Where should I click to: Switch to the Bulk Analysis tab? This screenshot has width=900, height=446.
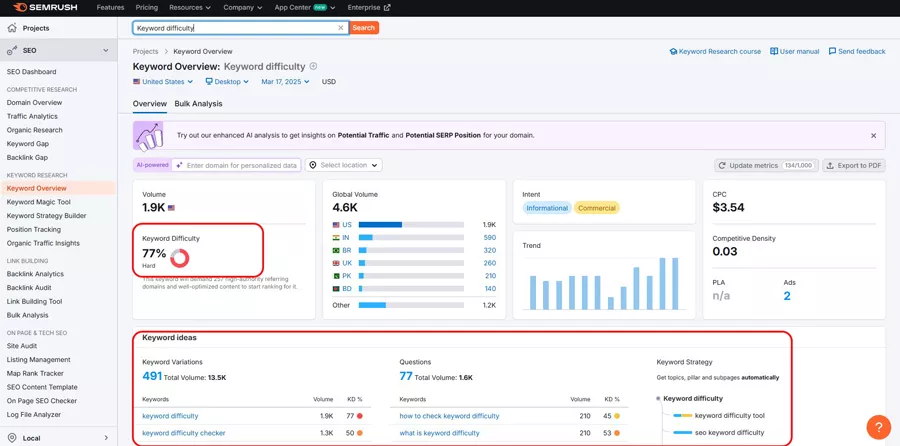pos(199,104)
